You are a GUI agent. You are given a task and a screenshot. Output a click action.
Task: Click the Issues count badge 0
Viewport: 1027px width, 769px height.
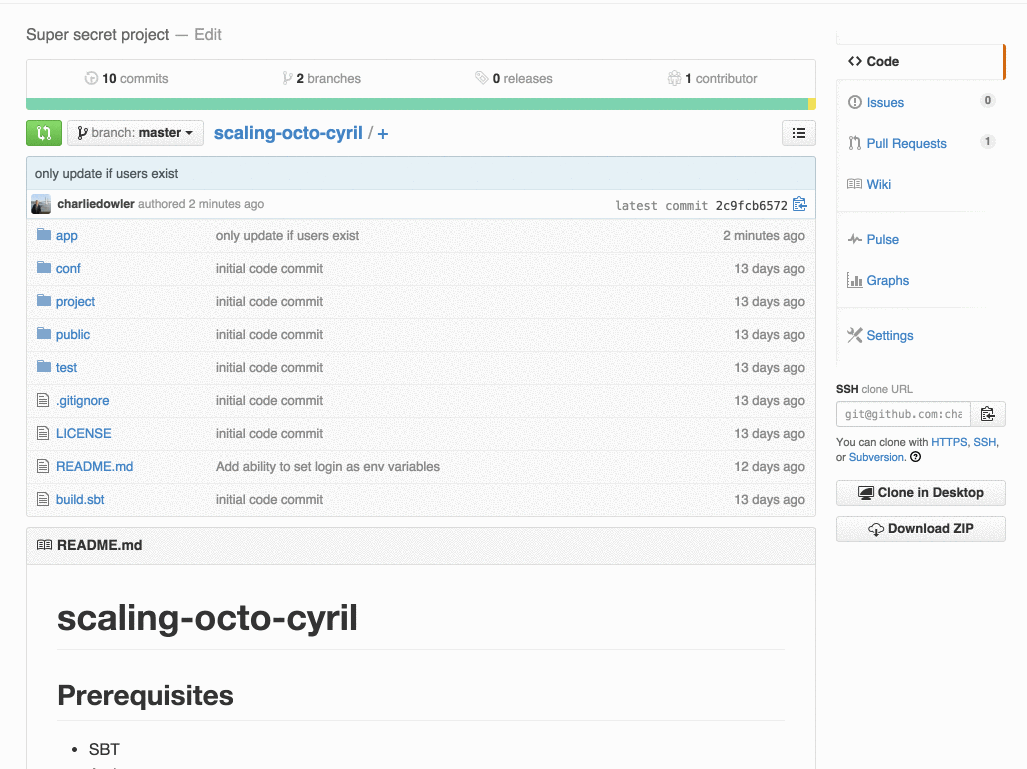tap(988, 100)
